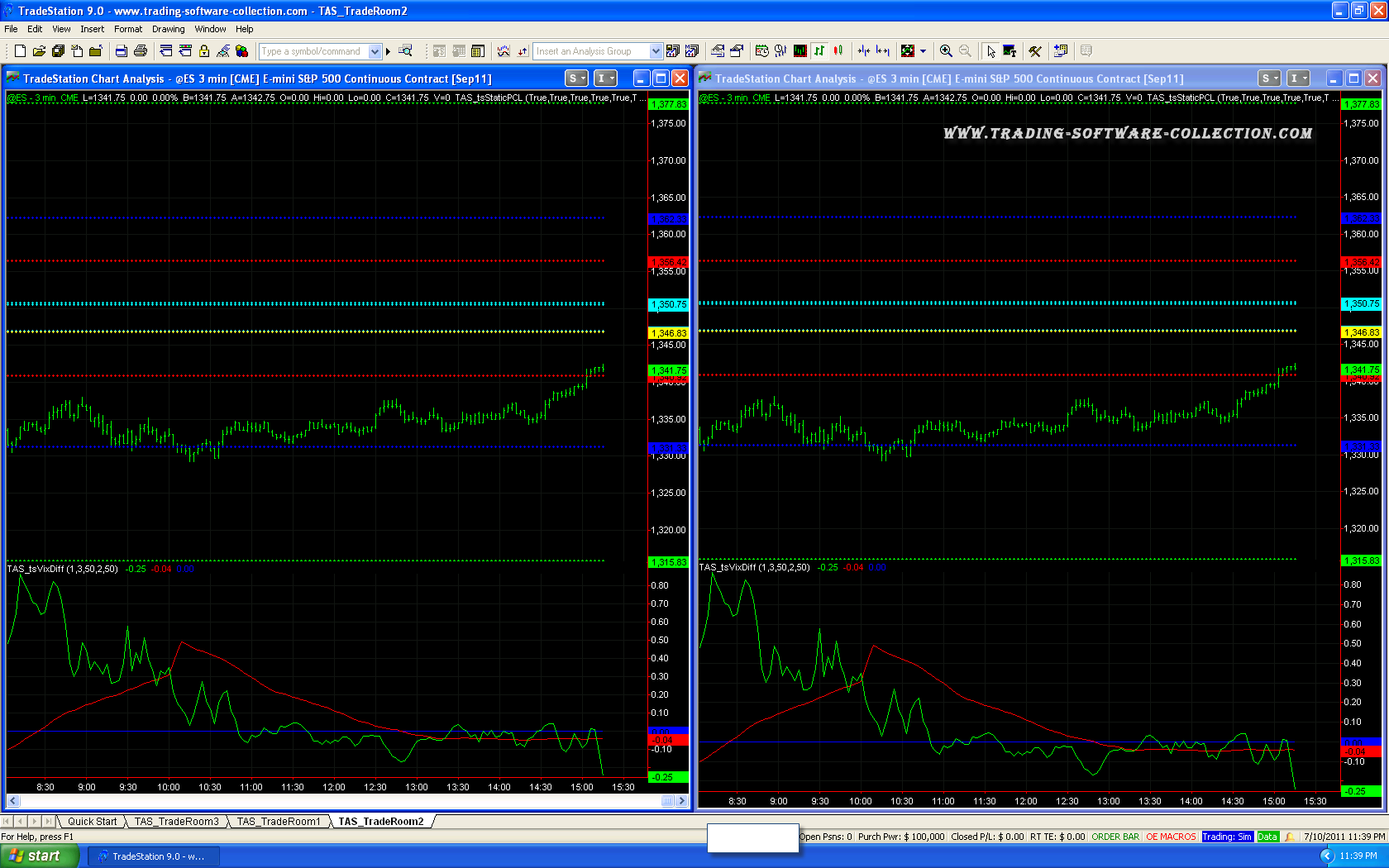1389x868 pixels.
Task: Expand the Insert an Analysis Group dropdown
Action: coord(656,51)
